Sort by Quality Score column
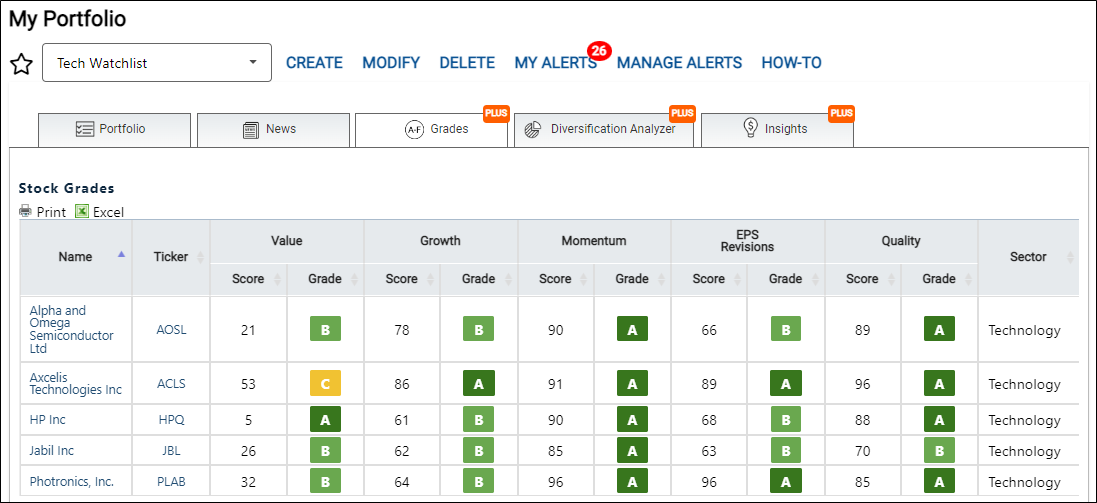This screenshot has height=503, width=1097. click(x=863, y=278)
